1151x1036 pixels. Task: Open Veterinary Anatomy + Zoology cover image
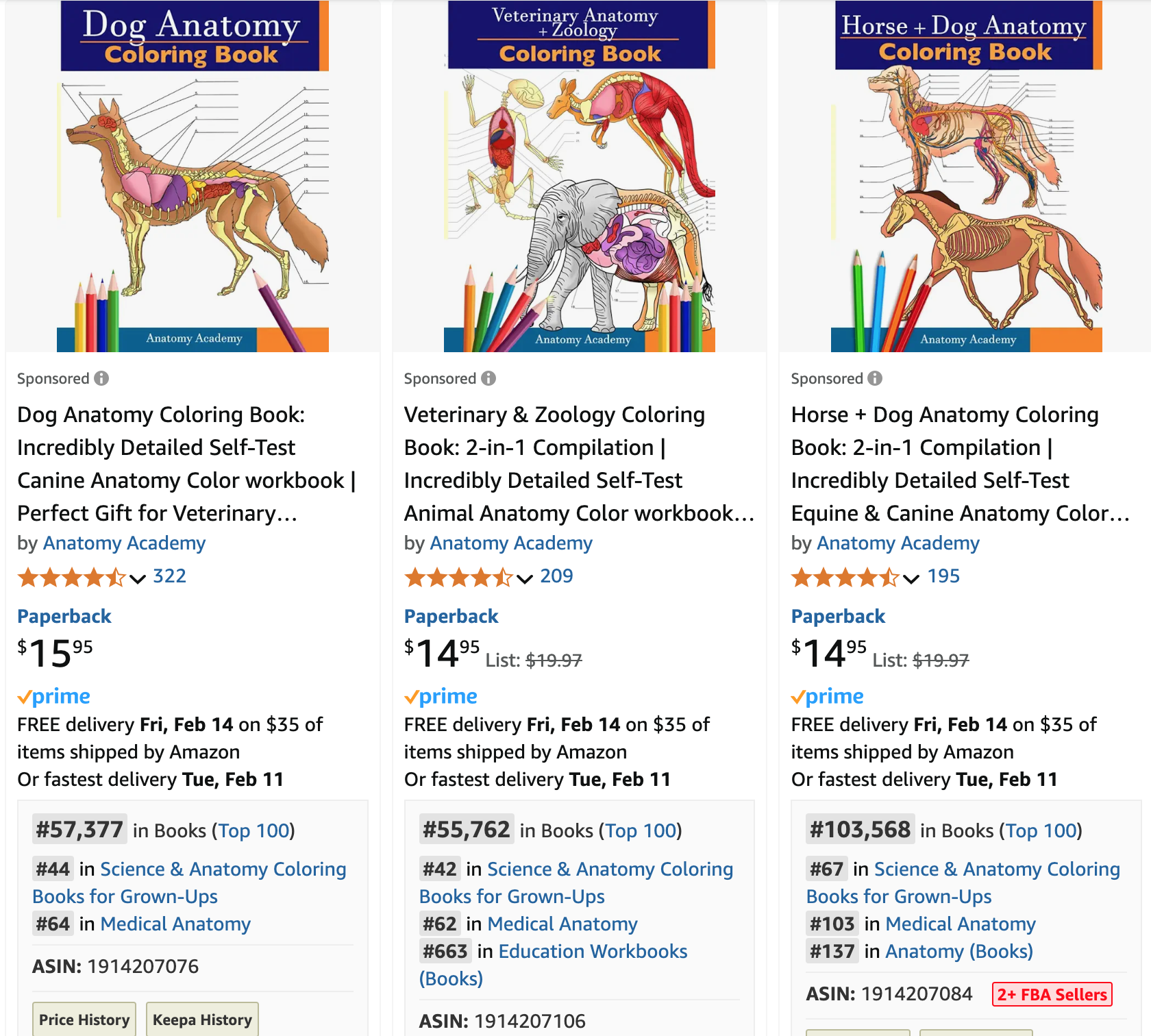tap(580, 176)
